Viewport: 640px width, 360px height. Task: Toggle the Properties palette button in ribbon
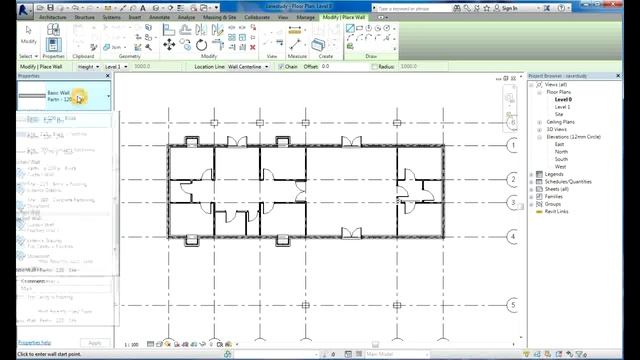pyautogui.click(x=53, y=45)
